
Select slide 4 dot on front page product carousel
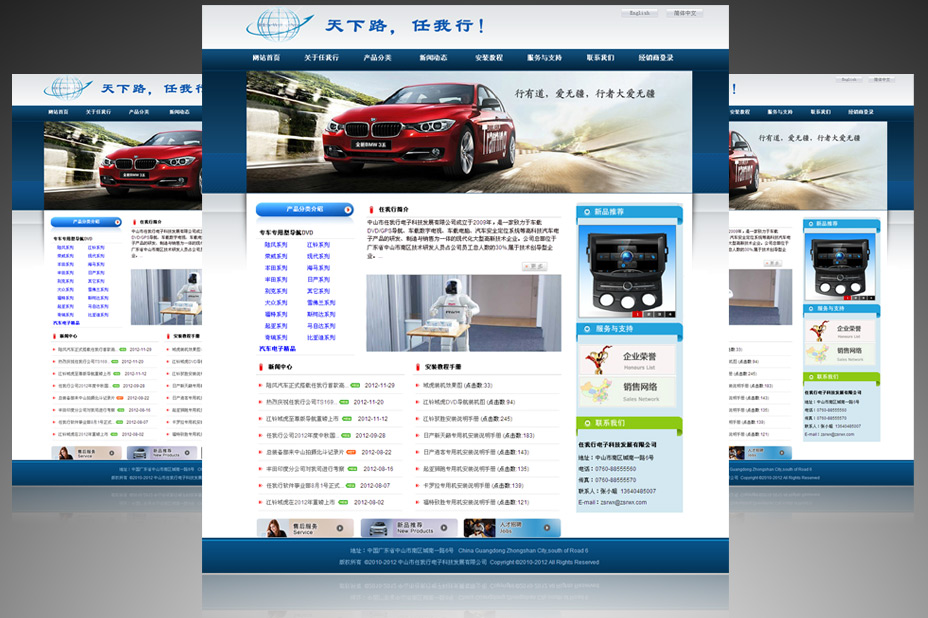670,314
